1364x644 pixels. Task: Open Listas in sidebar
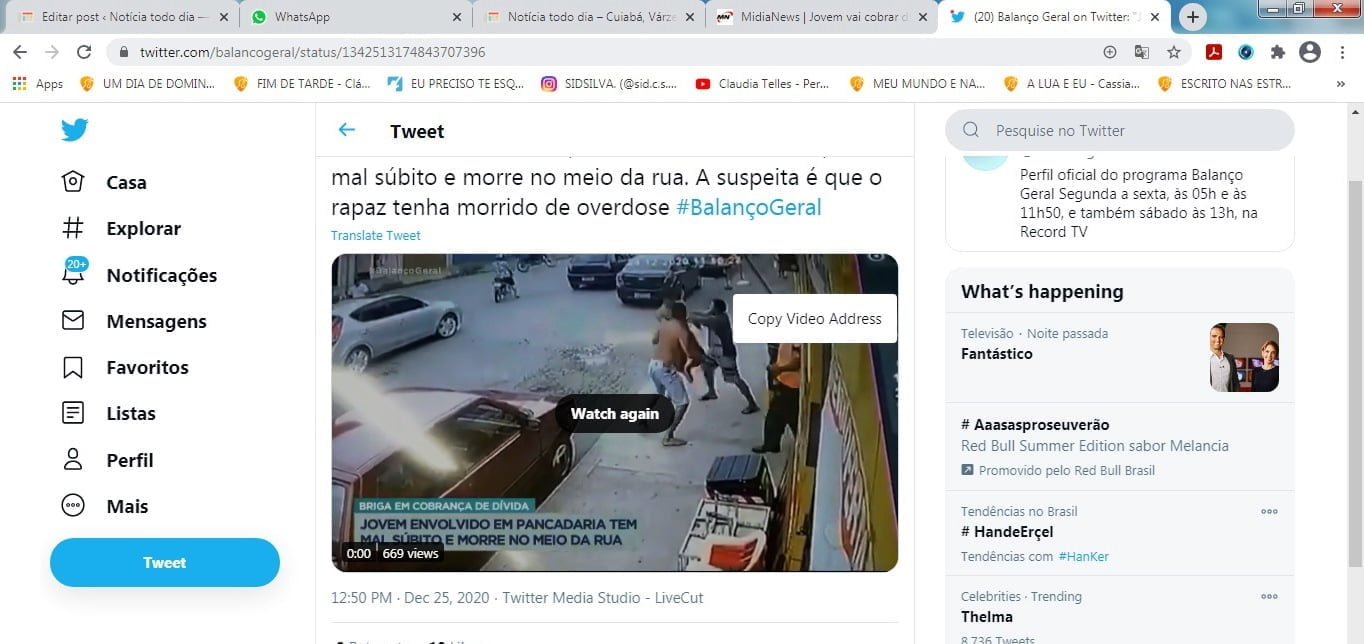[108, 413]
